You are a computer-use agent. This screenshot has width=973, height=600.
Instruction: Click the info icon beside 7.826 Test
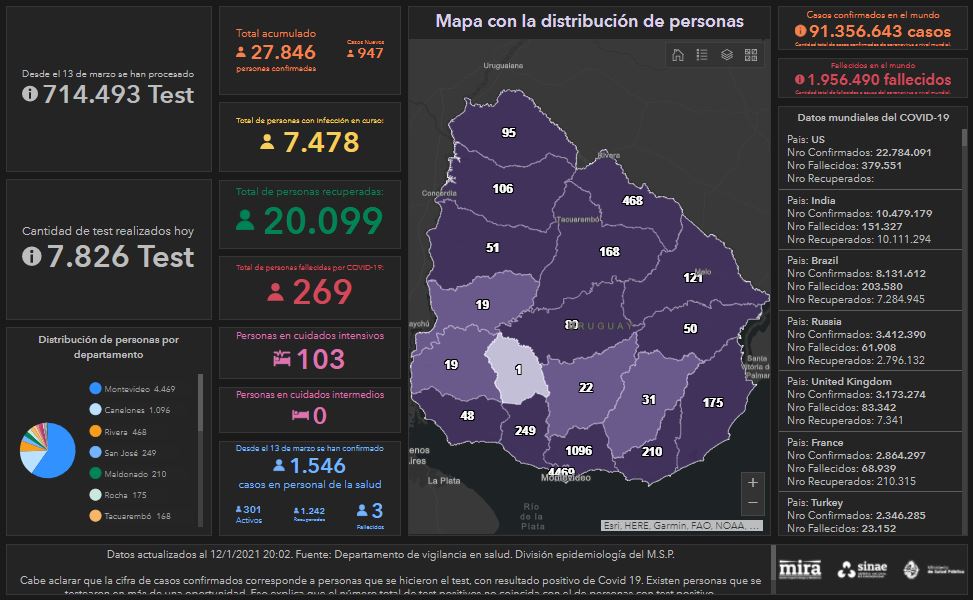click(30, 257)
